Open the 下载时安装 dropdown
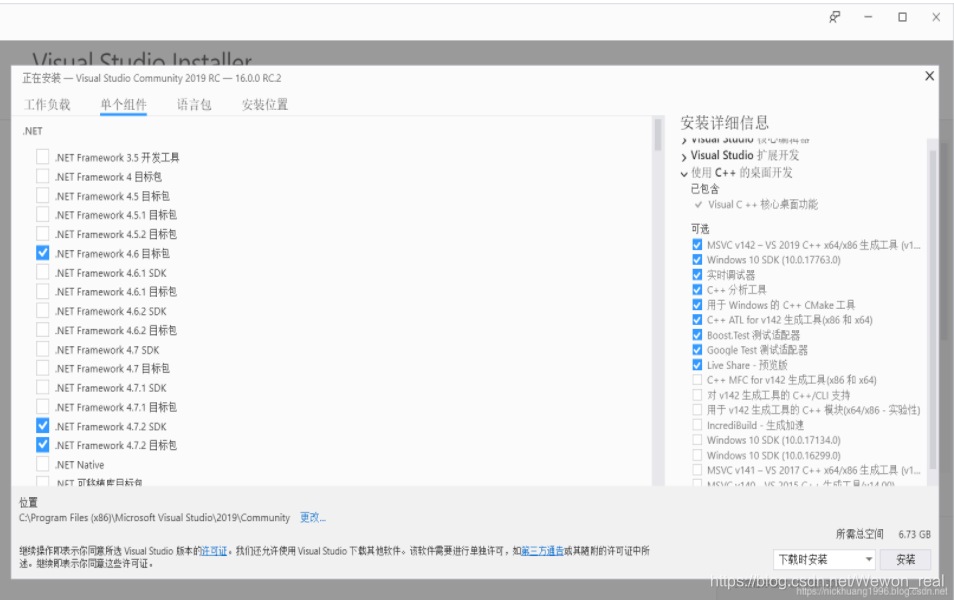954x600 pixels. (825, 559)
